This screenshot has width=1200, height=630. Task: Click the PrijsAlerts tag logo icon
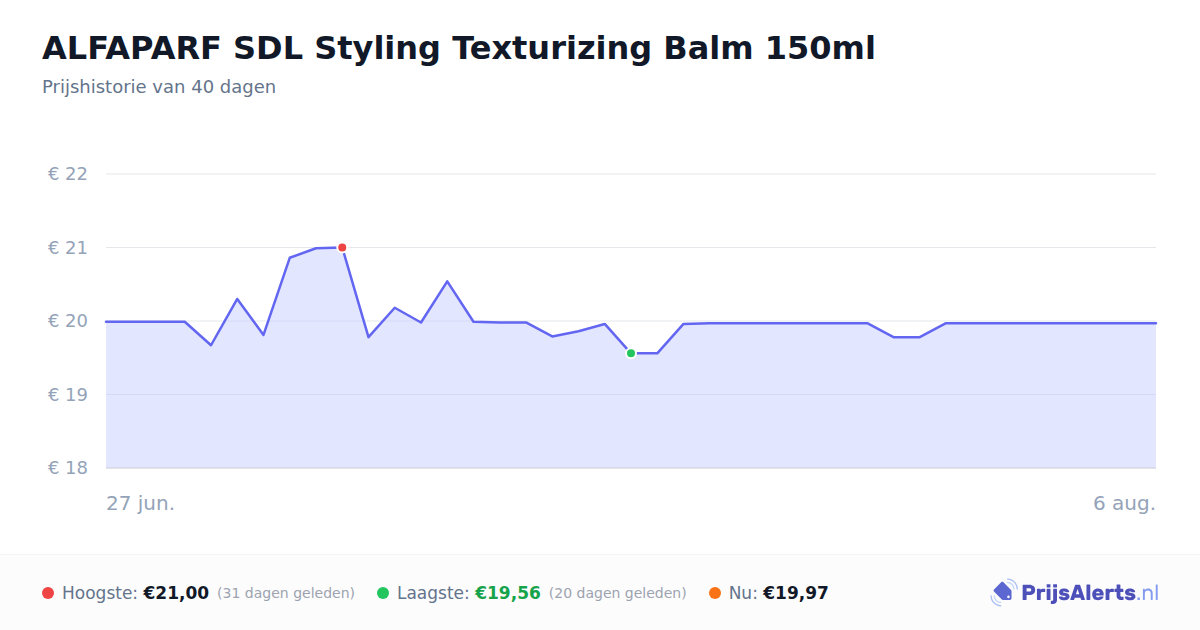[1003, 593]
